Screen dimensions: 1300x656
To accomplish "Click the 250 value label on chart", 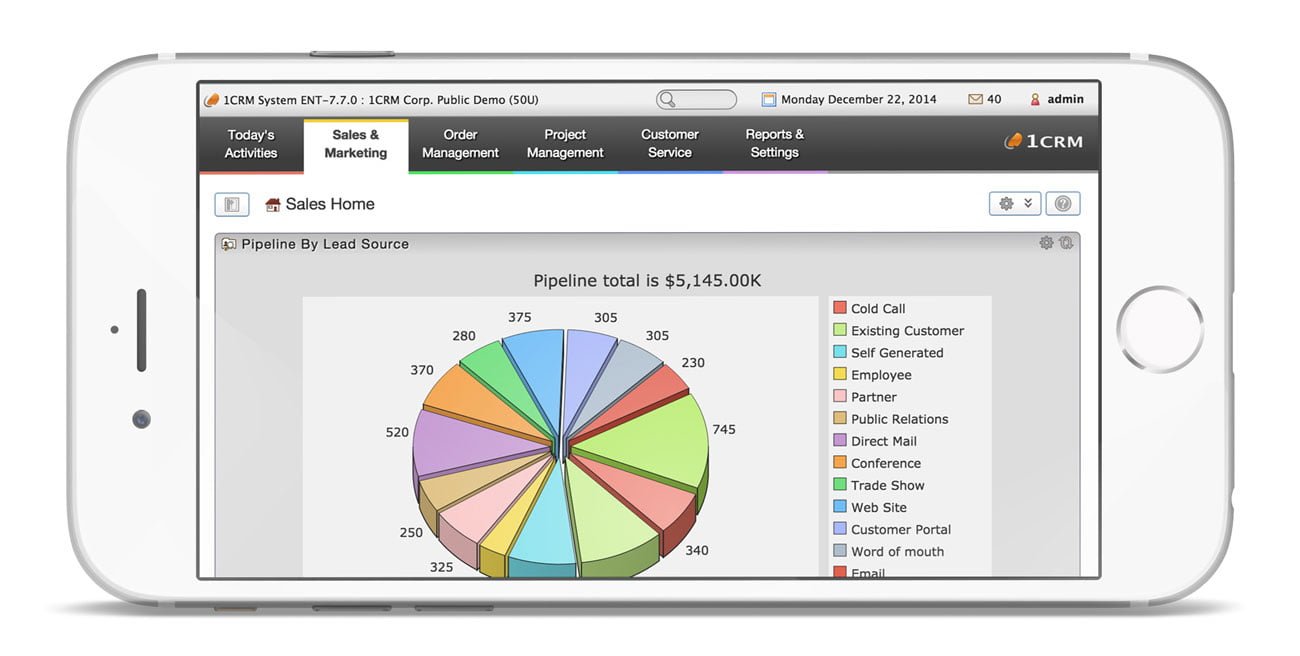I will [x=411, y=532].
